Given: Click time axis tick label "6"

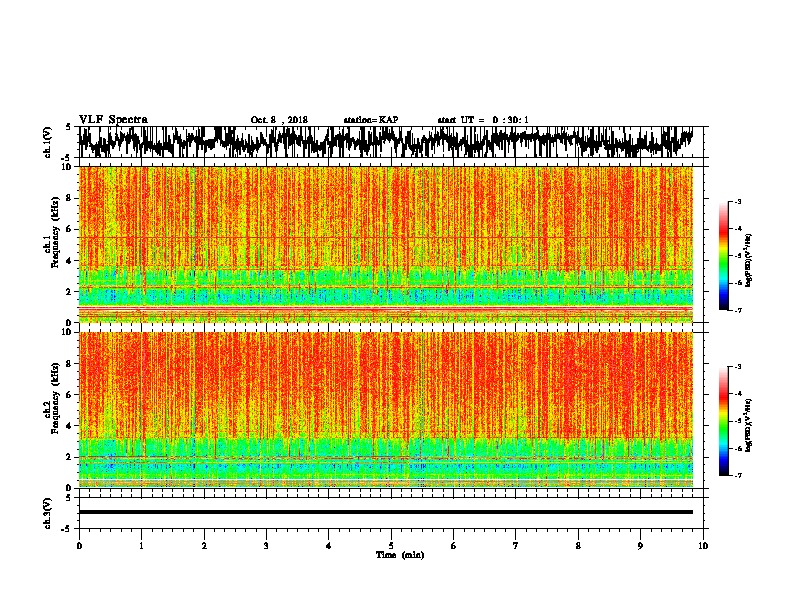Looking at the screenshot, I should [x=454, y=546].
